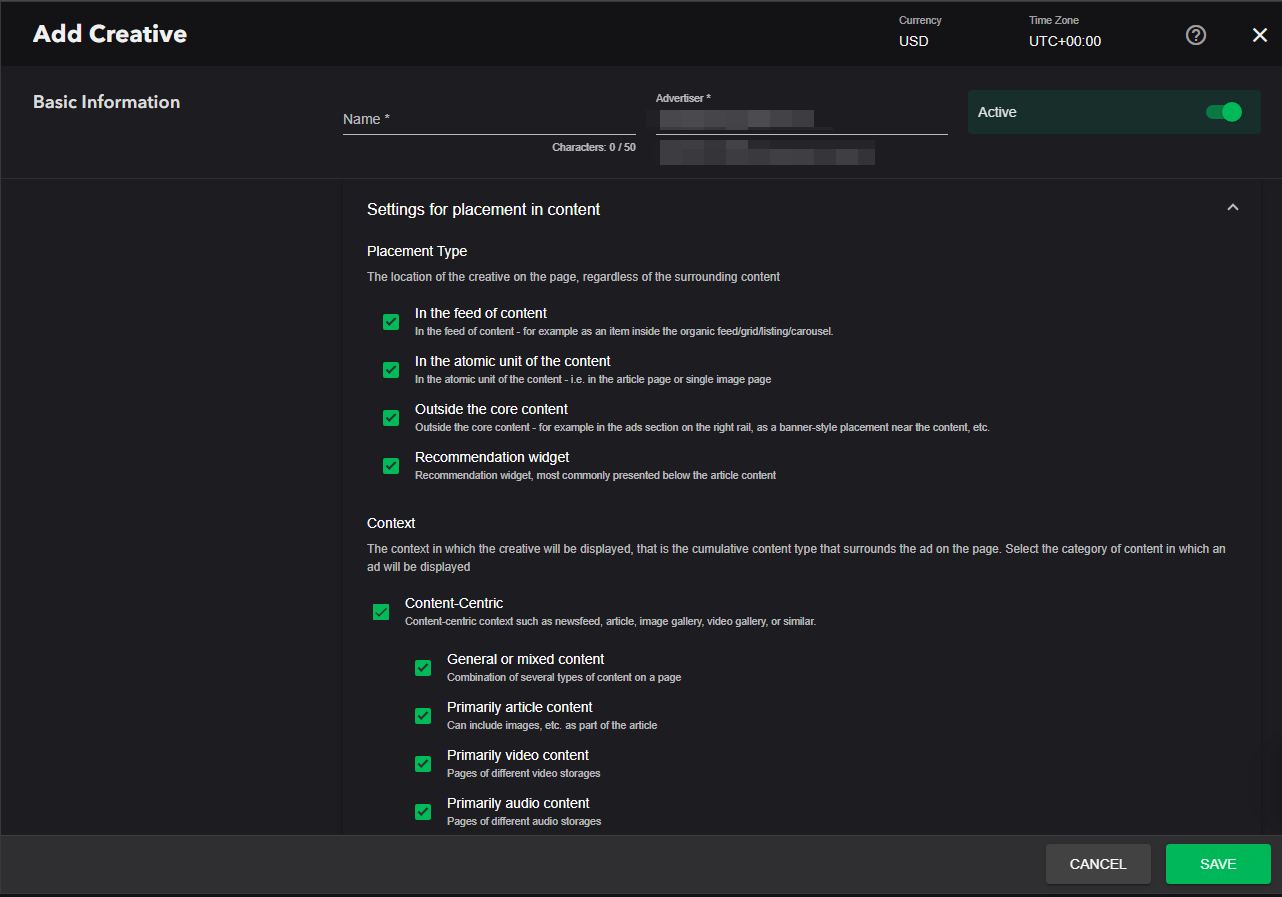Uncheck In the atomic unit of content
1282x897 pixels.
click(391, 370)
